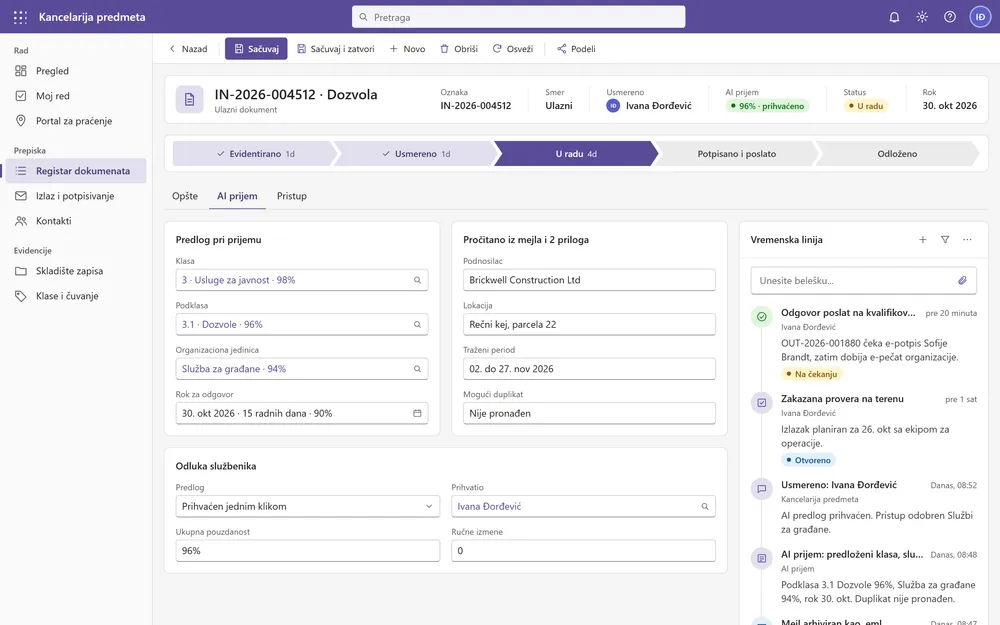Attach a file to the note

tap(962, 281)
